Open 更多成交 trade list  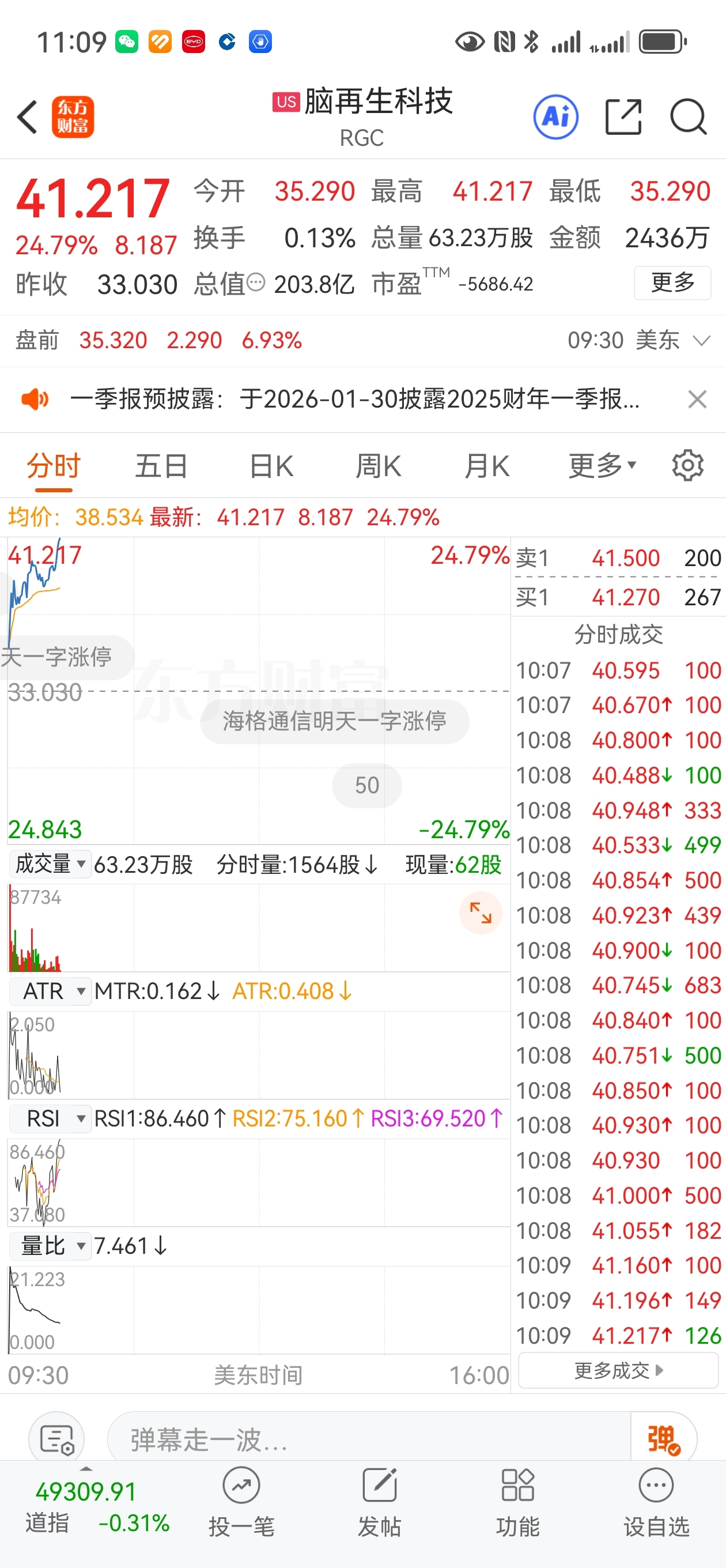pos(618,1370)
